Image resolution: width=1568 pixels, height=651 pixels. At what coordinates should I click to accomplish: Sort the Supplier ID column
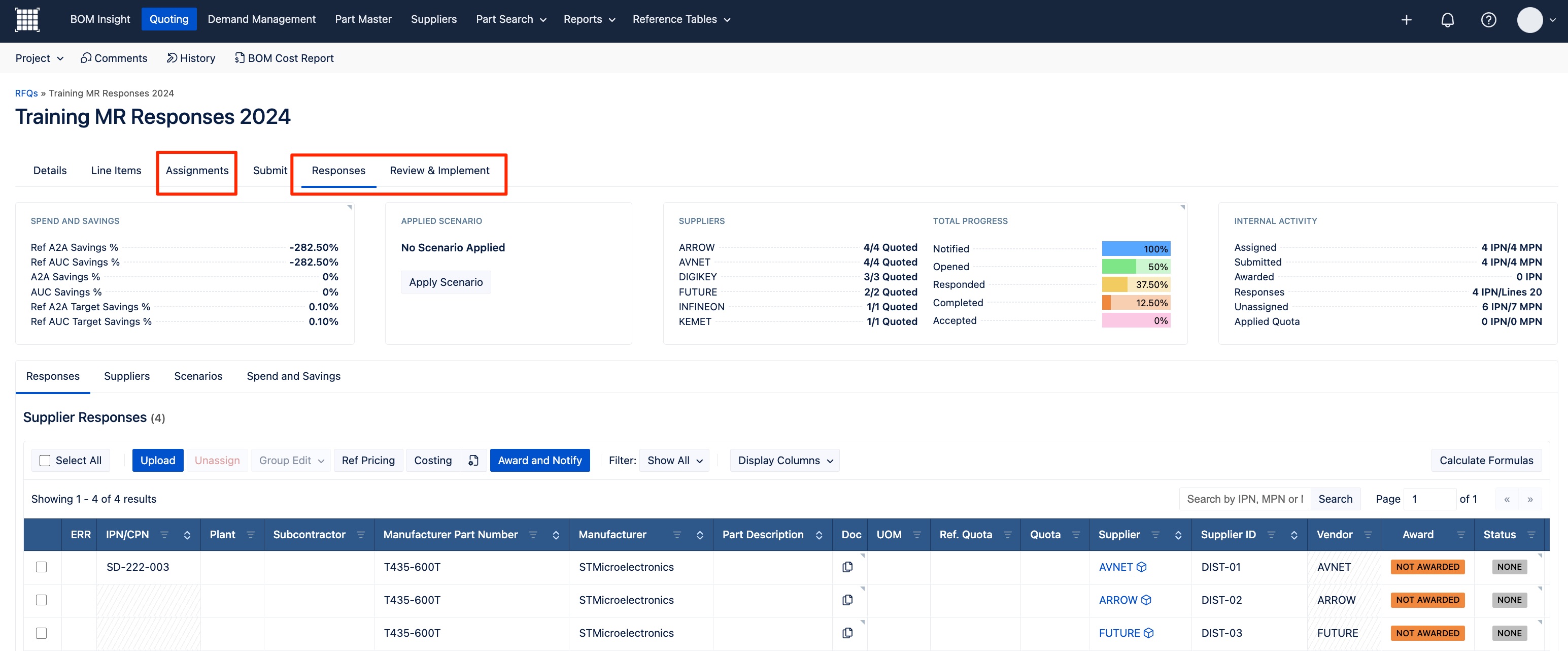[1293, 535]
